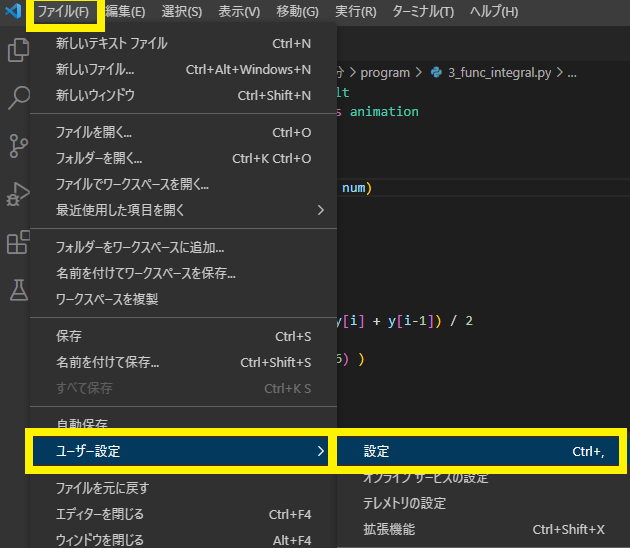Click 拡張機能 in the submenu
This screenshot has height=548, width=630.
click(x=389, y=529)
